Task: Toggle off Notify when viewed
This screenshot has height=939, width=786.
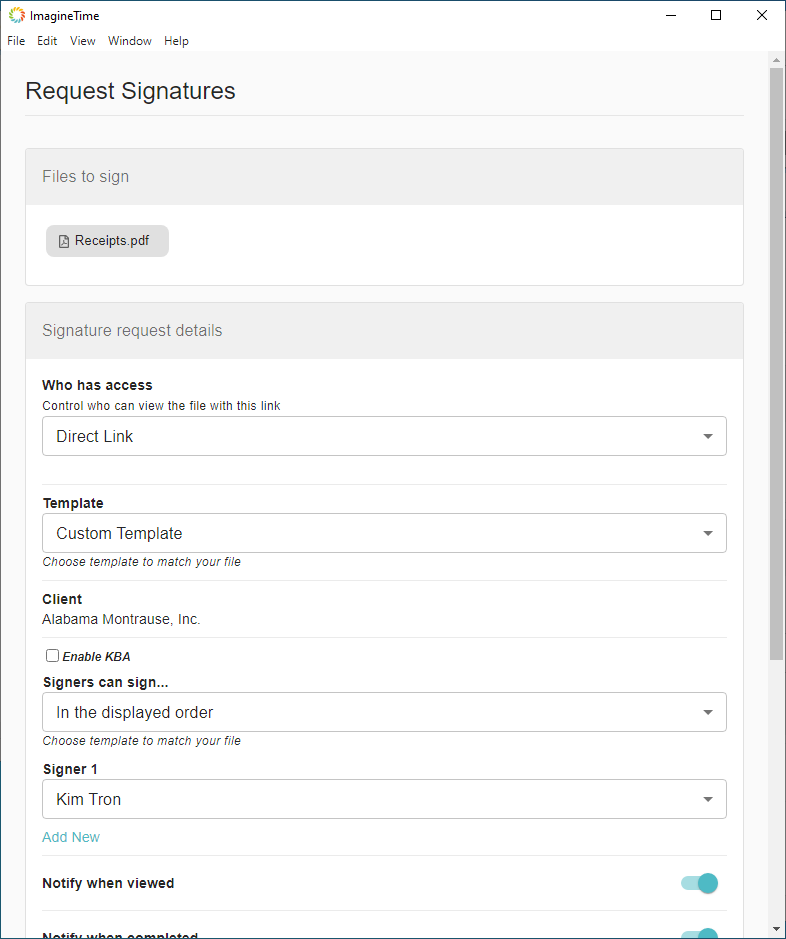Action: click(x=701, y=883)
